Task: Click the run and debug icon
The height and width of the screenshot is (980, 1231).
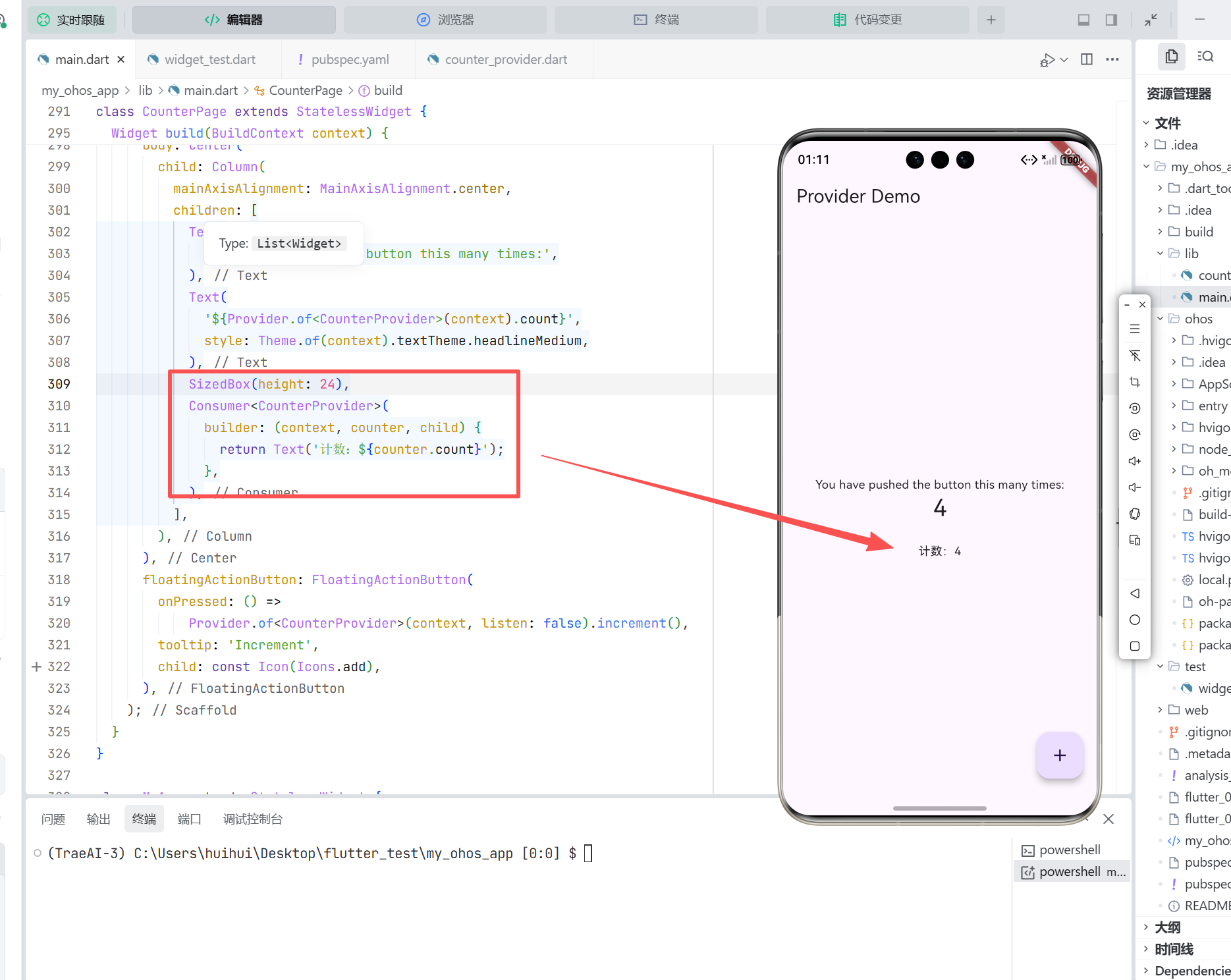Action: coord(1047,60)
